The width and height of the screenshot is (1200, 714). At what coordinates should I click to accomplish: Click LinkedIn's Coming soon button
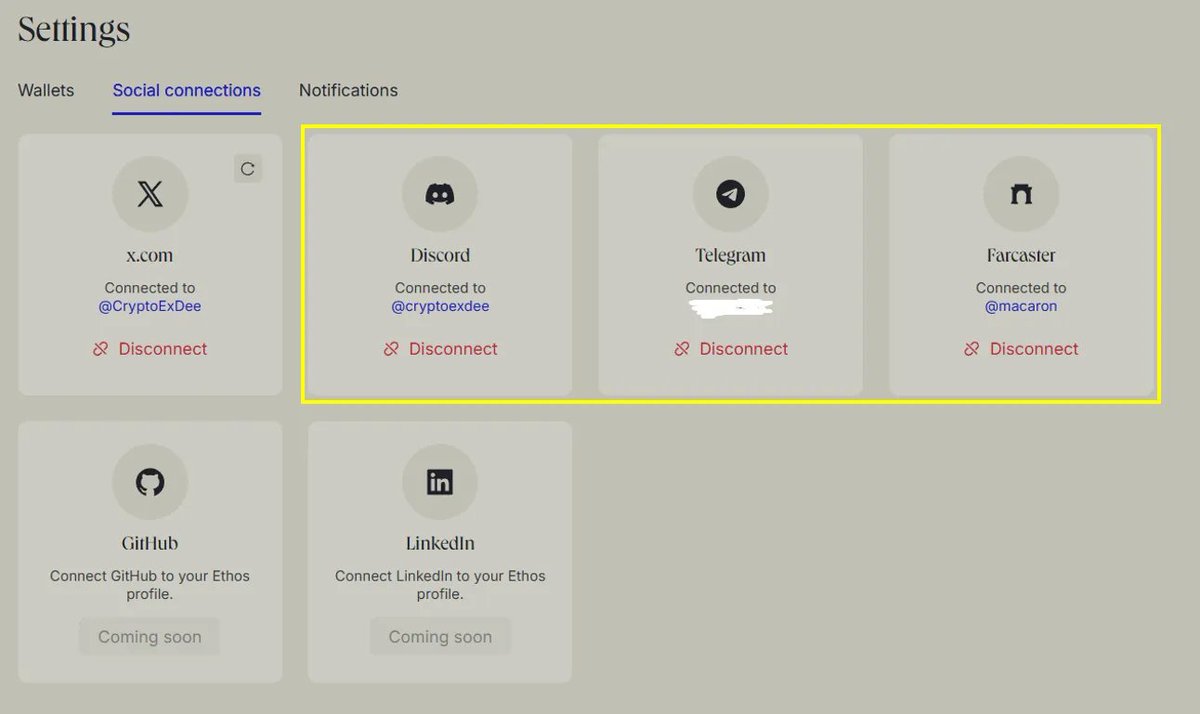pos(440,637)
